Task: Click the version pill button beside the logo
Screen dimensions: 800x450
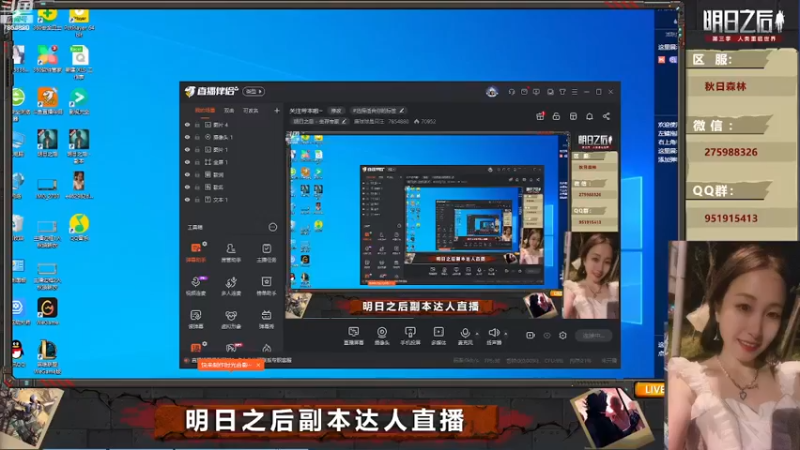Action: (x=254, y=92)
